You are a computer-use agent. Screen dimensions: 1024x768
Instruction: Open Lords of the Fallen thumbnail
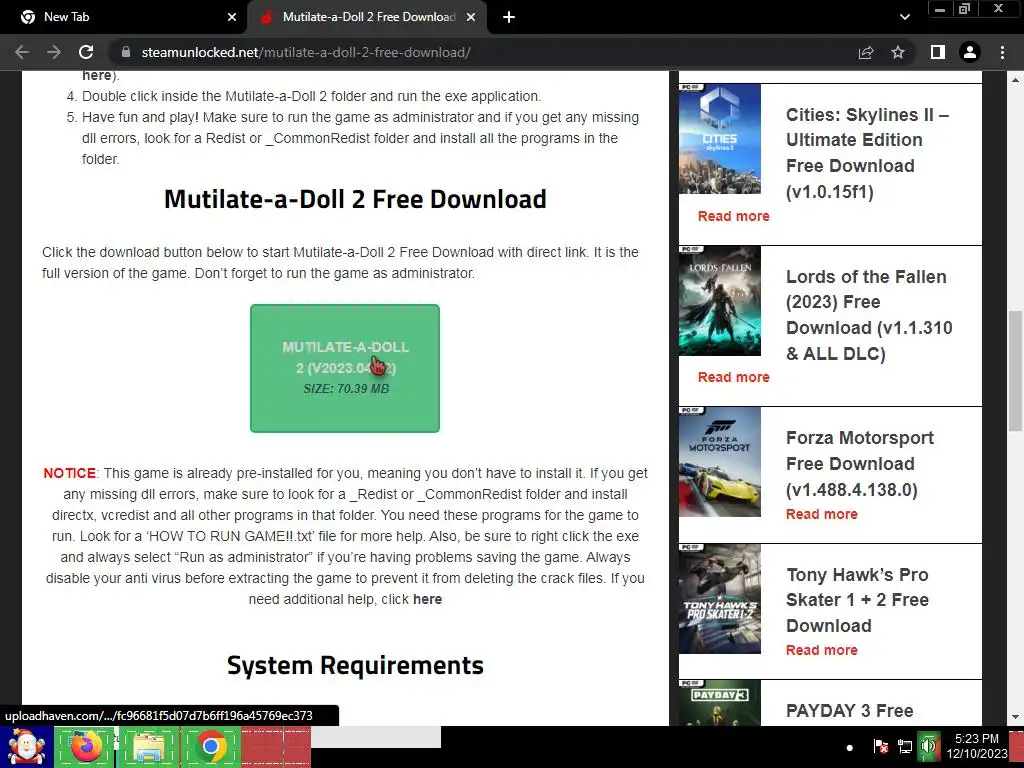click(720, 300)
